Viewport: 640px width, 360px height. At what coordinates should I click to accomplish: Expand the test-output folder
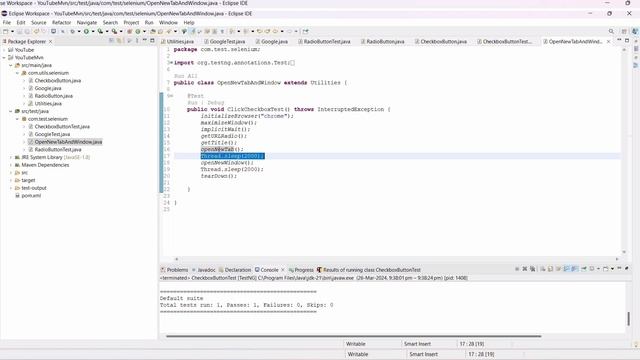click(x=11, y=188)
